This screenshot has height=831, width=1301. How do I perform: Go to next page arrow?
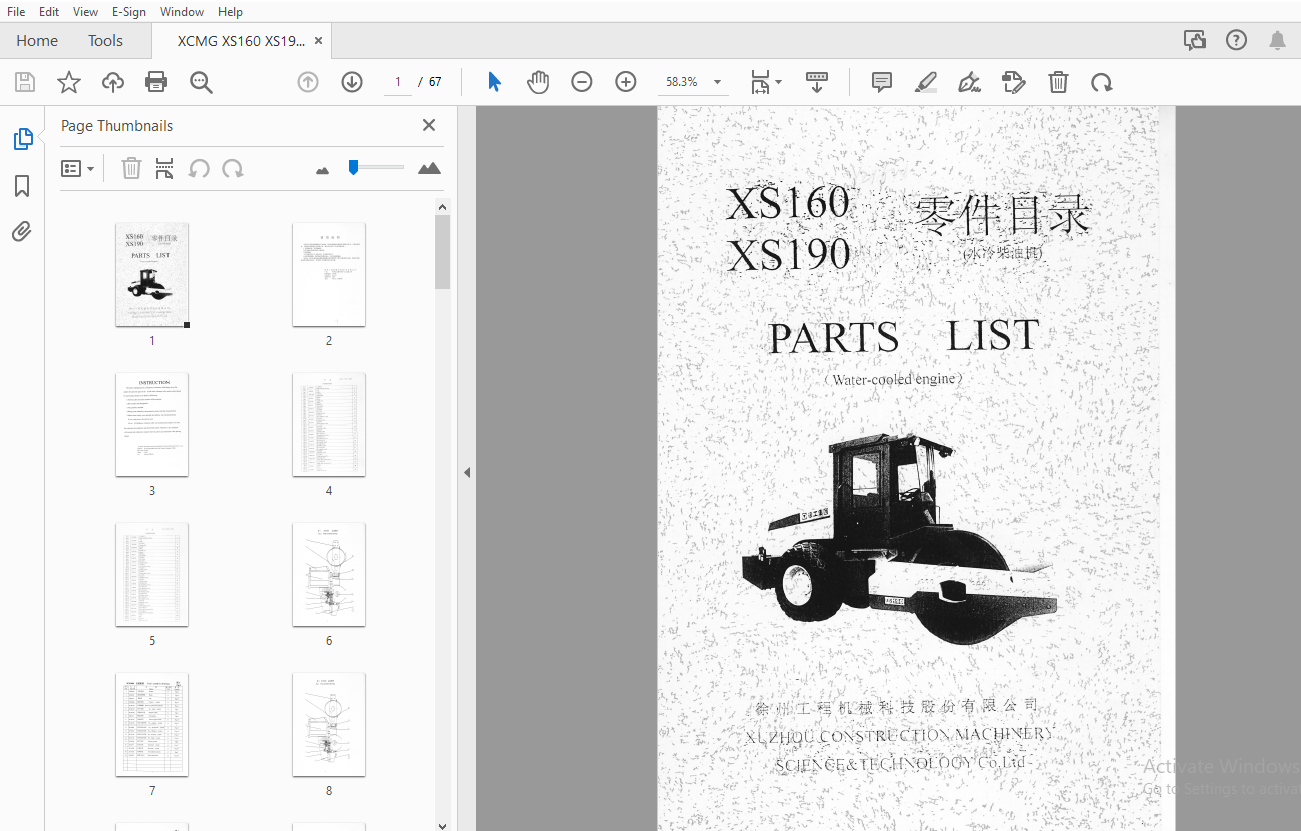tap(352, 82)
